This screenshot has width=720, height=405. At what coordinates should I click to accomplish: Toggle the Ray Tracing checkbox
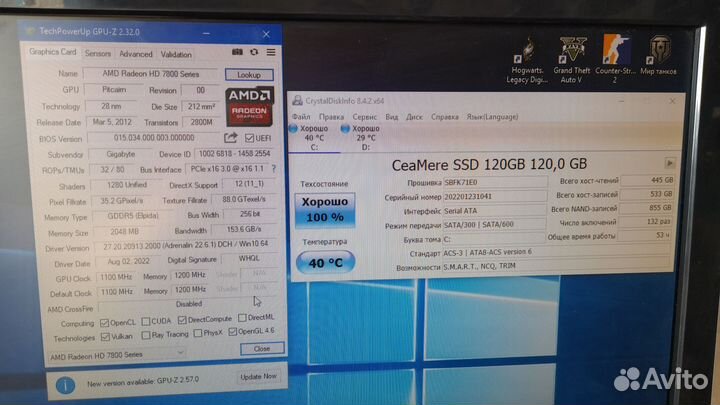146,335
